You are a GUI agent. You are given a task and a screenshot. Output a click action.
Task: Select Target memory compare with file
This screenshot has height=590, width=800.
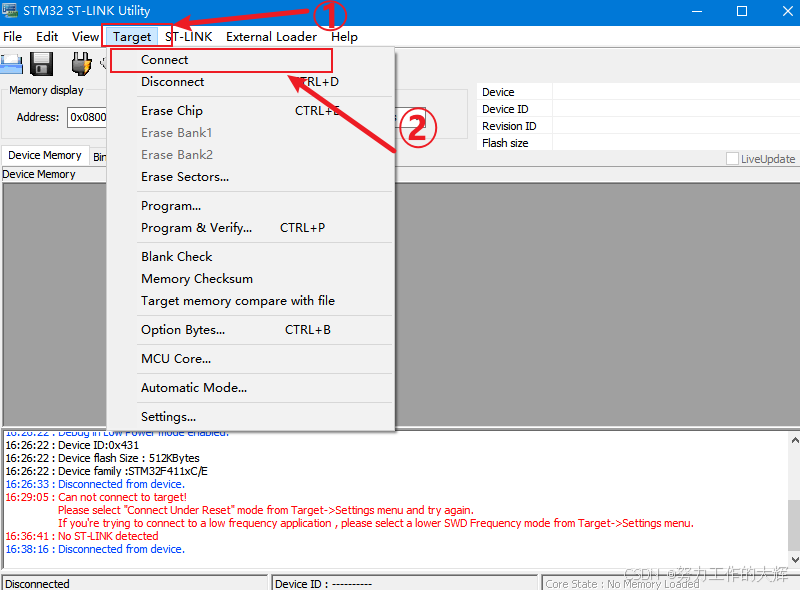tap(251, 301)
